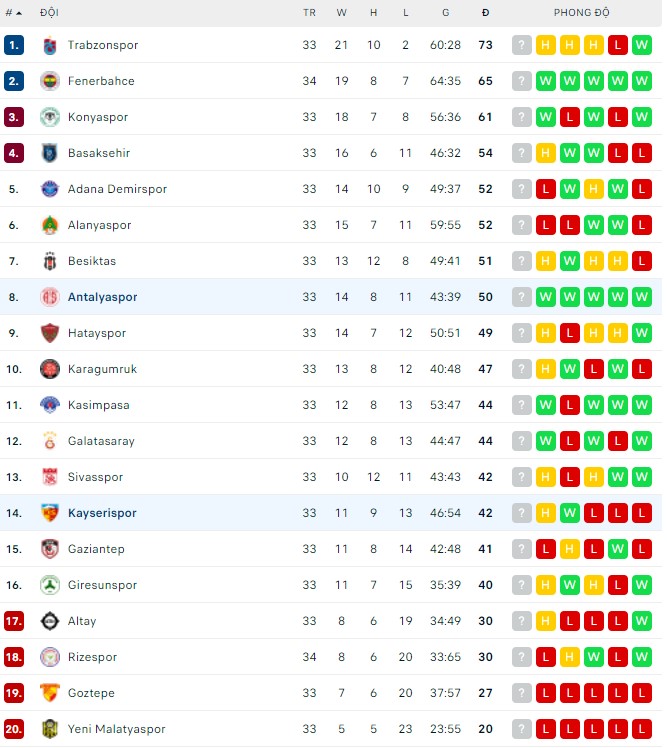Click the Kayserispor club crest

(50, 513)
